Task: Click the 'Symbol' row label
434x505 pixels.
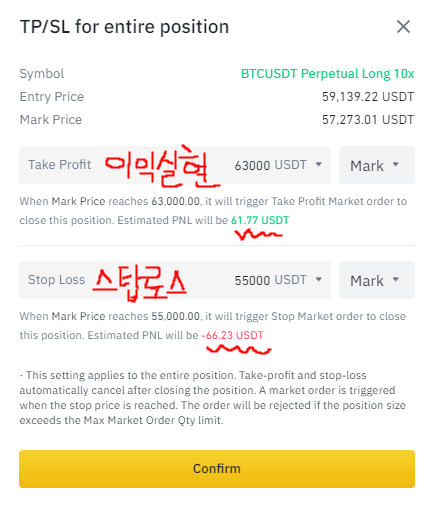Action: coord(42,74)
